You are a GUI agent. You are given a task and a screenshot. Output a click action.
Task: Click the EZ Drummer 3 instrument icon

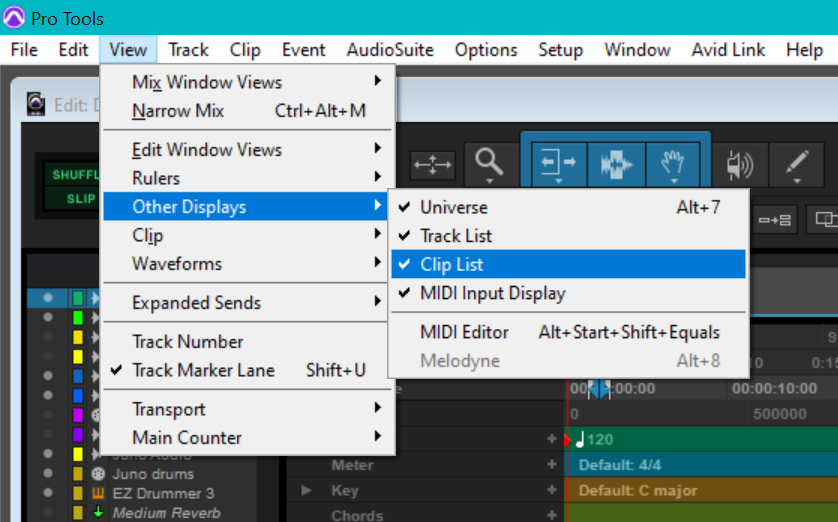98,493
